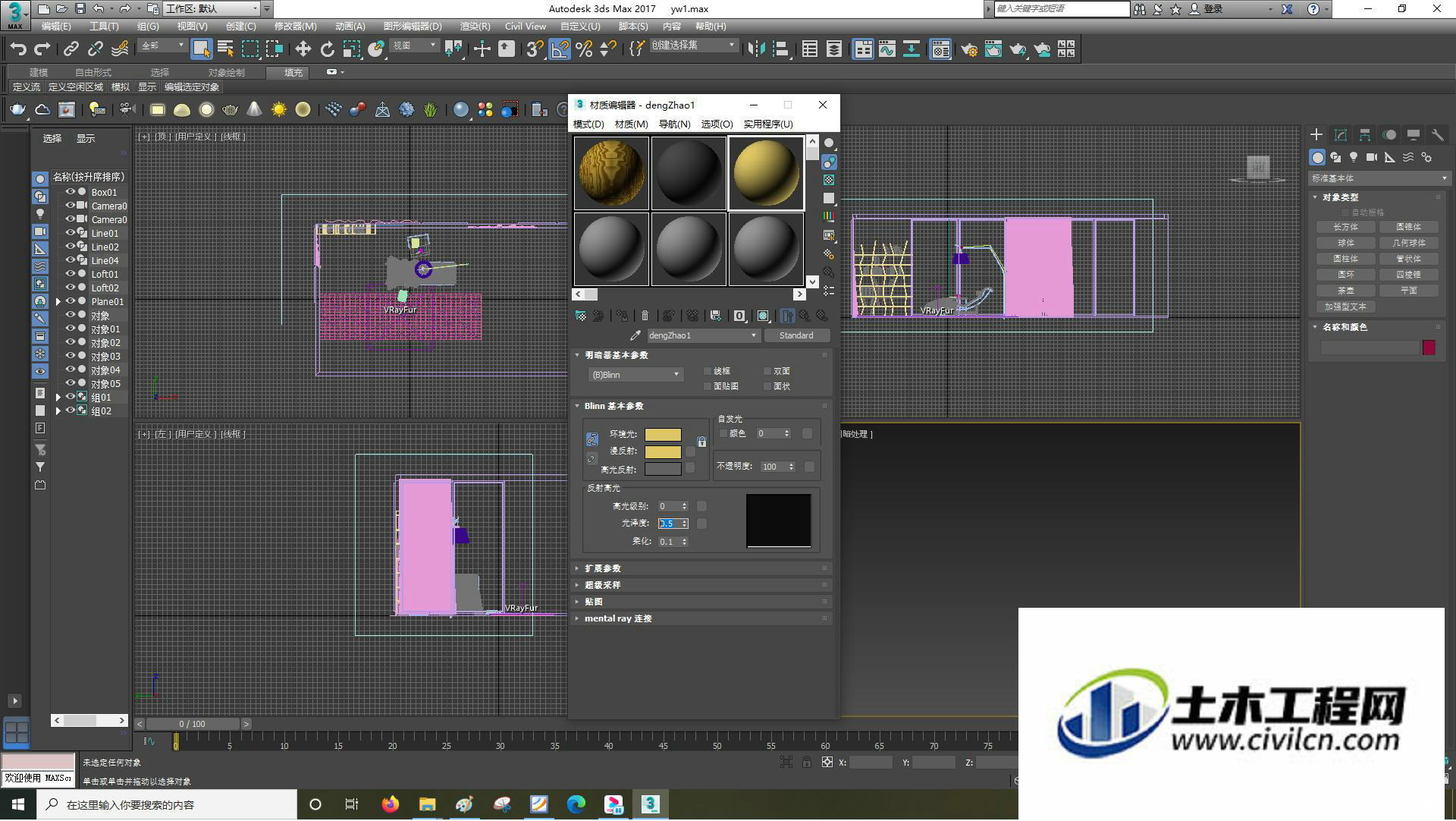The width and height of the screenshot is (1456, 821).
Task: Toggle visibility eye for Box01
Action: 70,192
